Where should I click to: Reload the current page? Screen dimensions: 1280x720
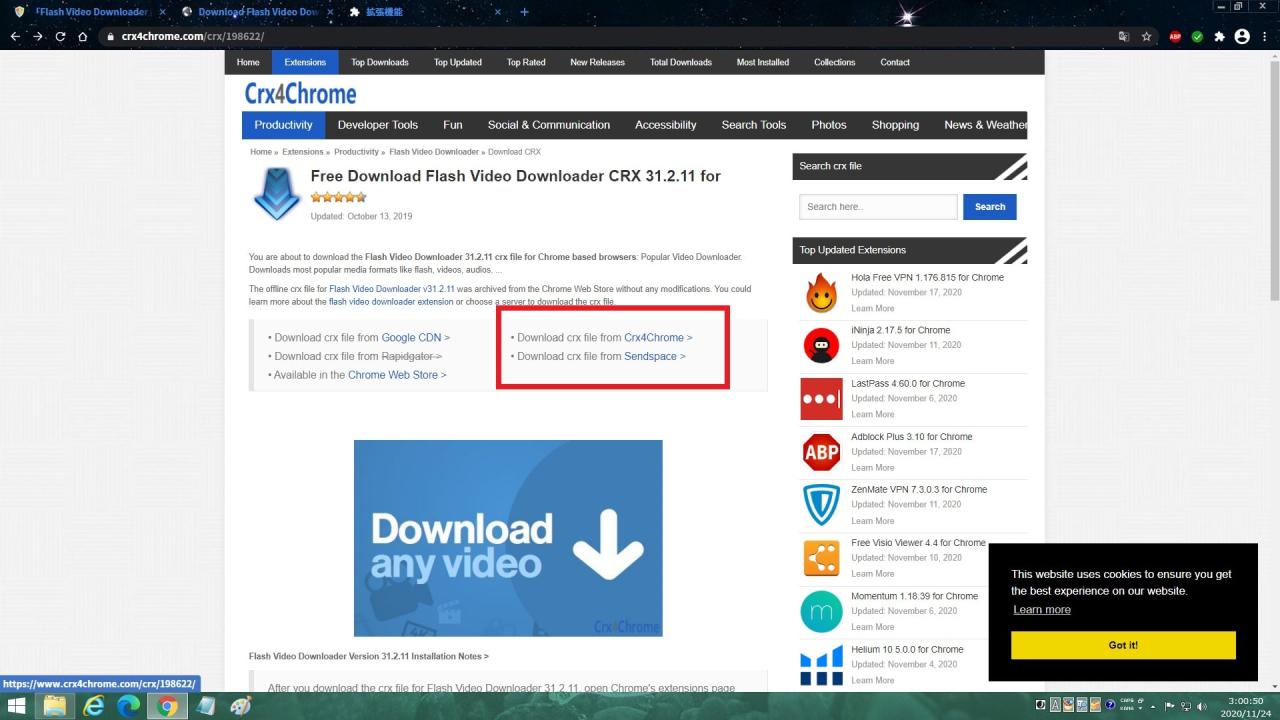(60, 36)
